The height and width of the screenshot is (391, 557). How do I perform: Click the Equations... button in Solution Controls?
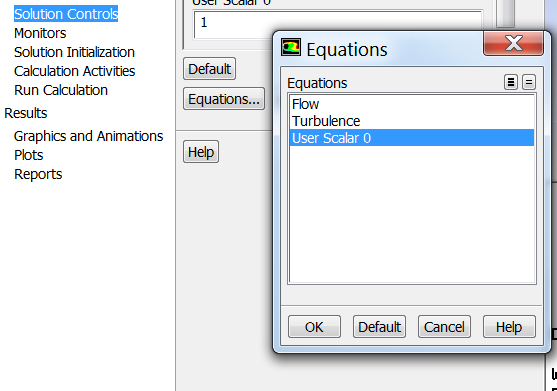[224, 99]
